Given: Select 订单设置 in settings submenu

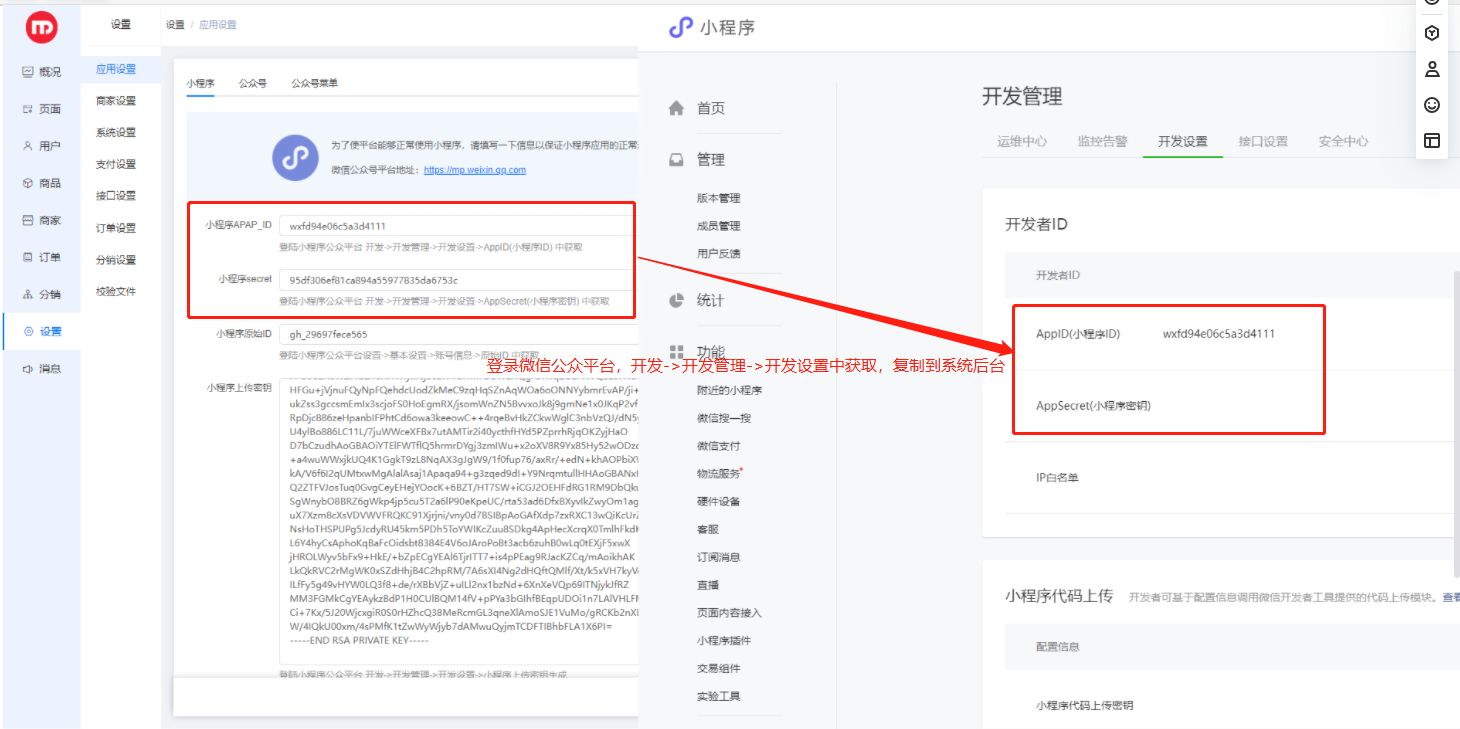Looking at the screenshot, I should [x=116, y=228].
